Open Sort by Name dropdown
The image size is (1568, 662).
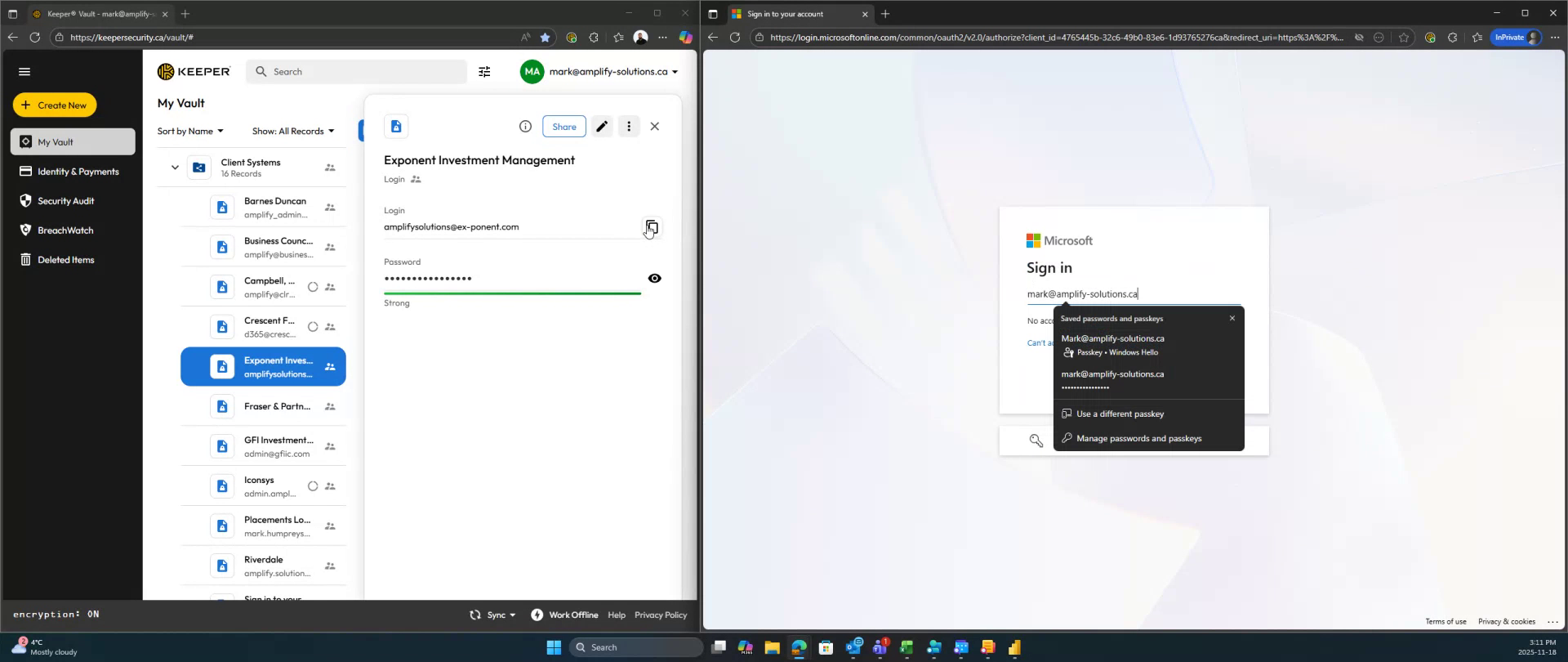pos(190,131)
